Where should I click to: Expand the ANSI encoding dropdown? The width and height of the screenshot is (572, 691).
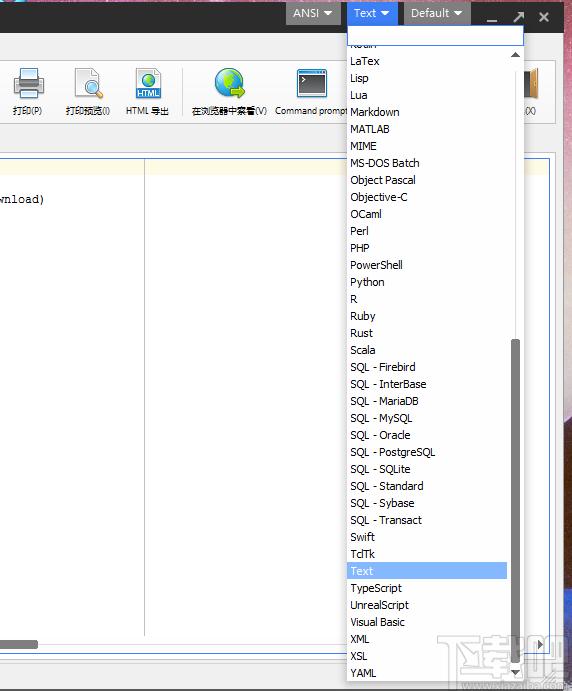coord(313,13)
